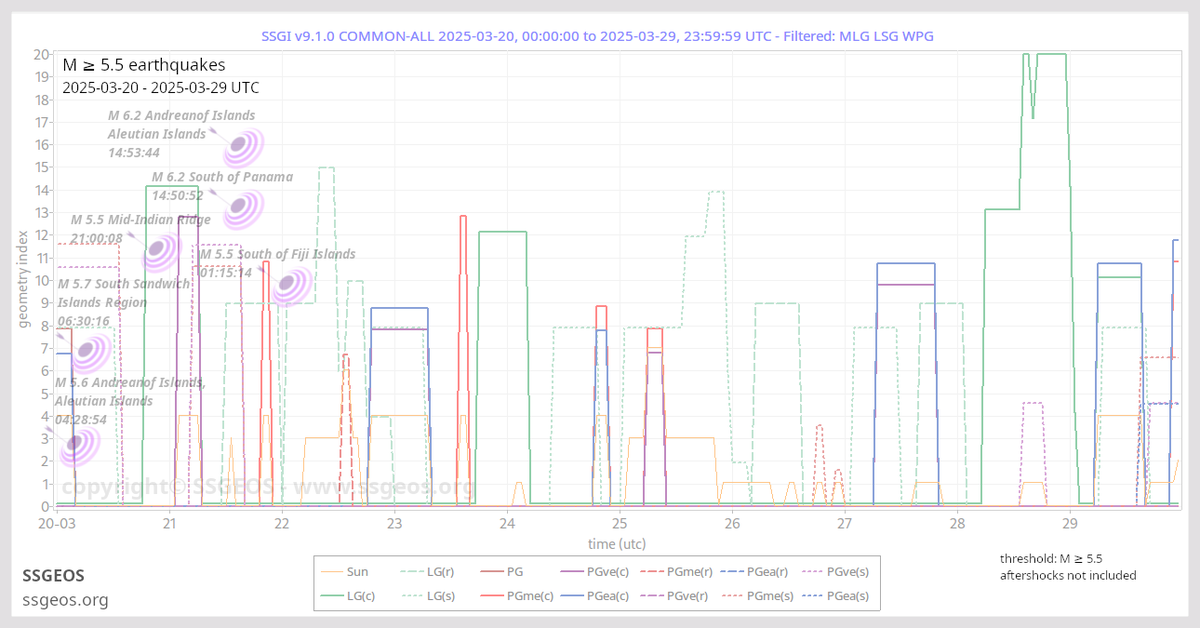The image size is (1200, 628).
Task: Click the 'geometry index' y-axis label
Action: pos(24,281)
